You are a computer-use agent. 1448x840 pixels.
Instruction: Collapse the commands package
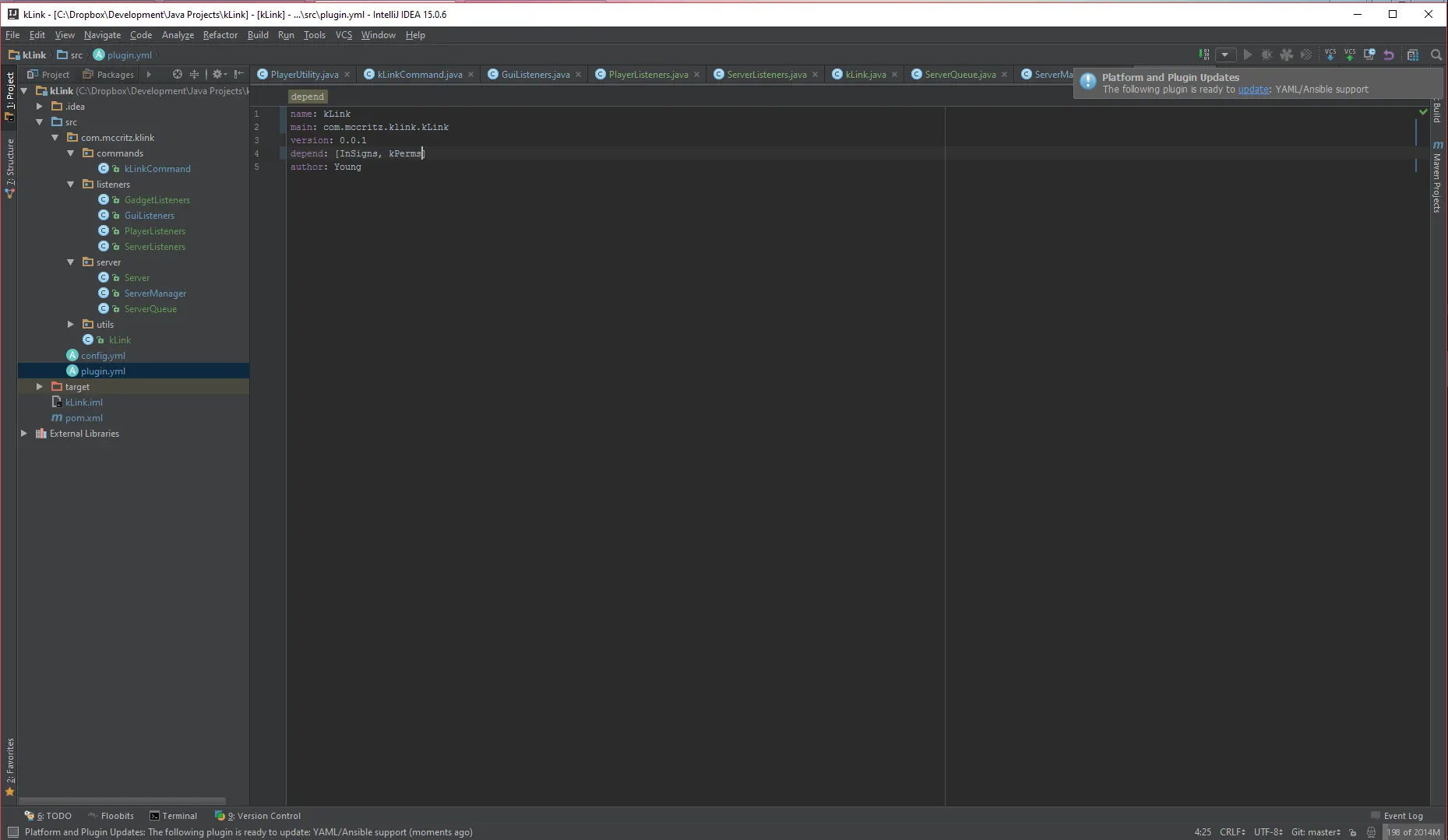71,153
